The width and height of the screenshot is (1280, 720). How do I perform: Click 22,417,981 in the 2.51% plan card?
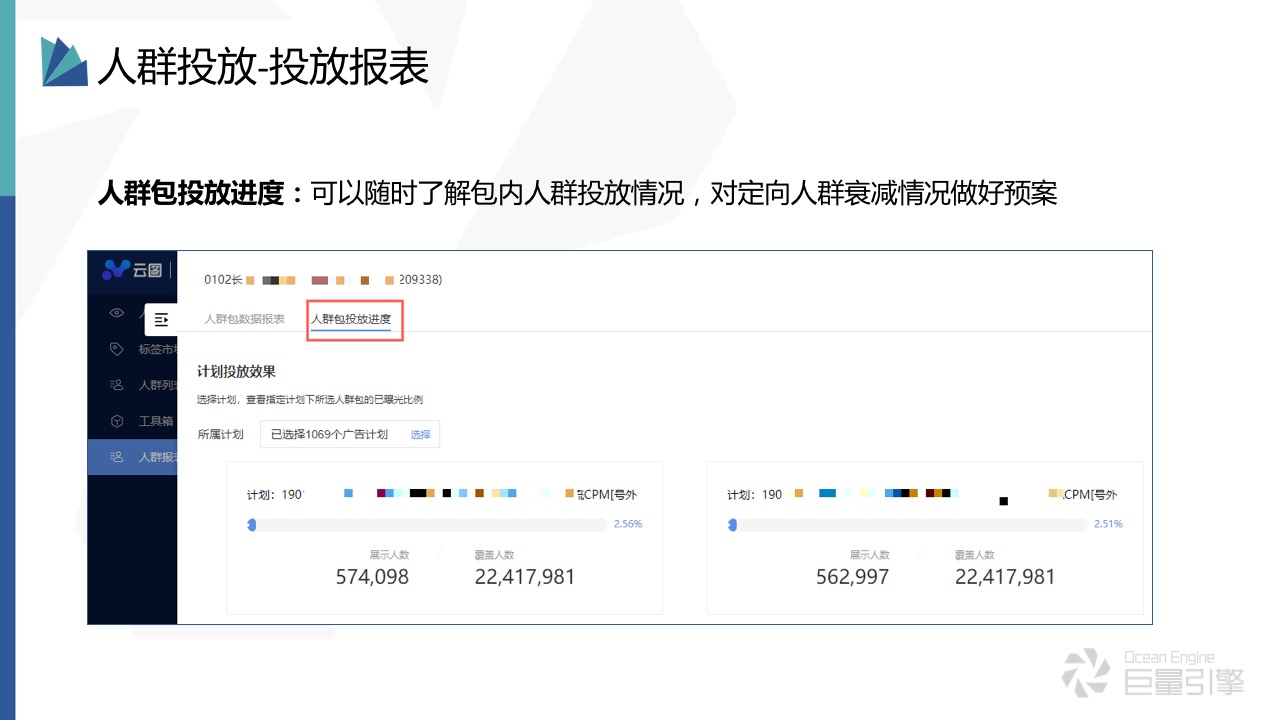click(x=1005, y=577)
